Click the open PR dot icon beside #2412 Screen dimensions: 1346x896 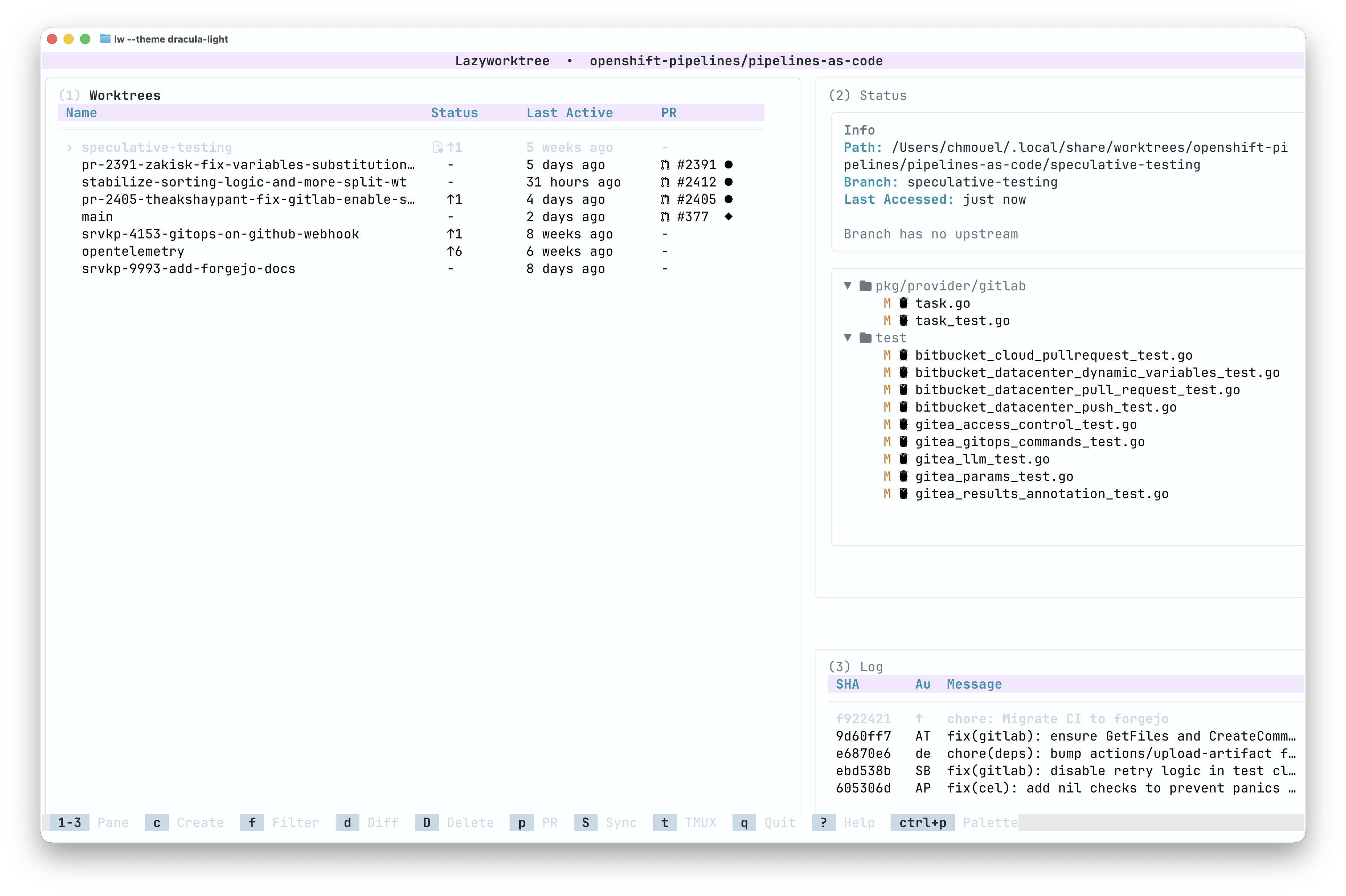click(x=729, y=182)
